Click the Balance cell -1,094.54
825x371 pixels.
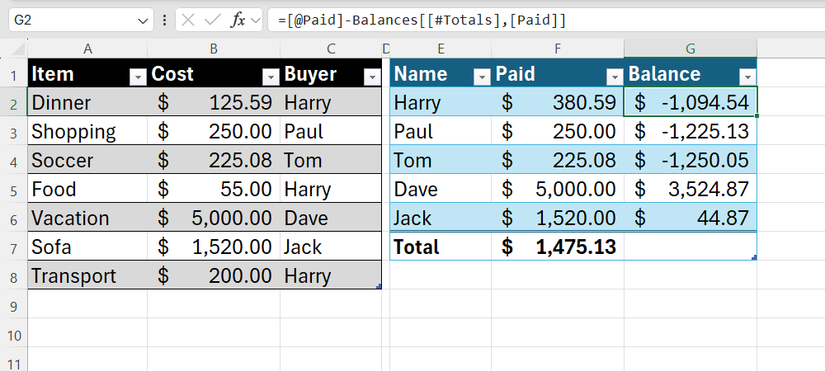click(x=690, y=103)
